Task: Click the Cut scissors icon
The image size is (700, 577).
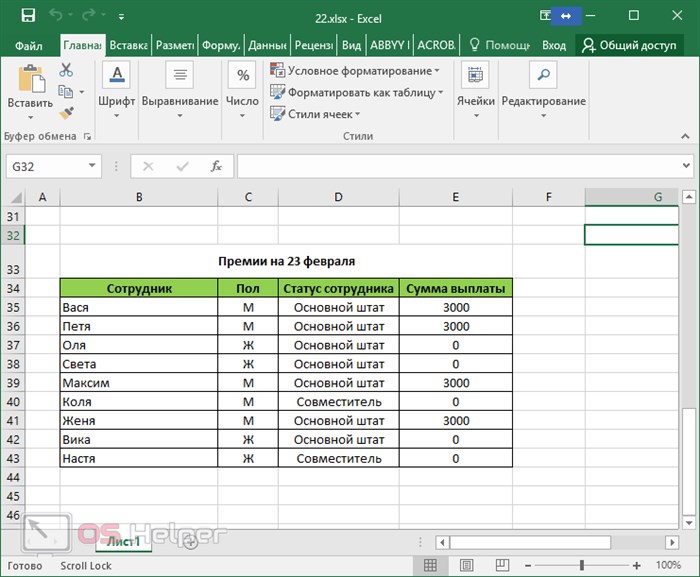Action: (66, 70)
